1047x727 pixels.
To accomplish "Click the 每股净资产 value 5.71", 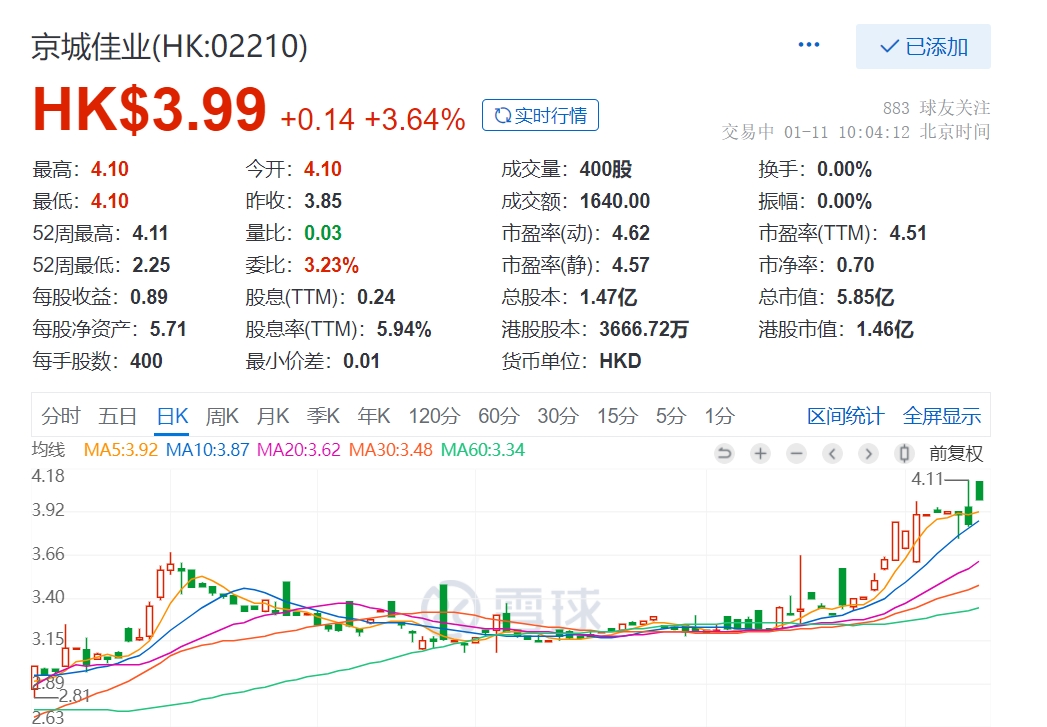I will pyautogui.click(x=168, y=329).
